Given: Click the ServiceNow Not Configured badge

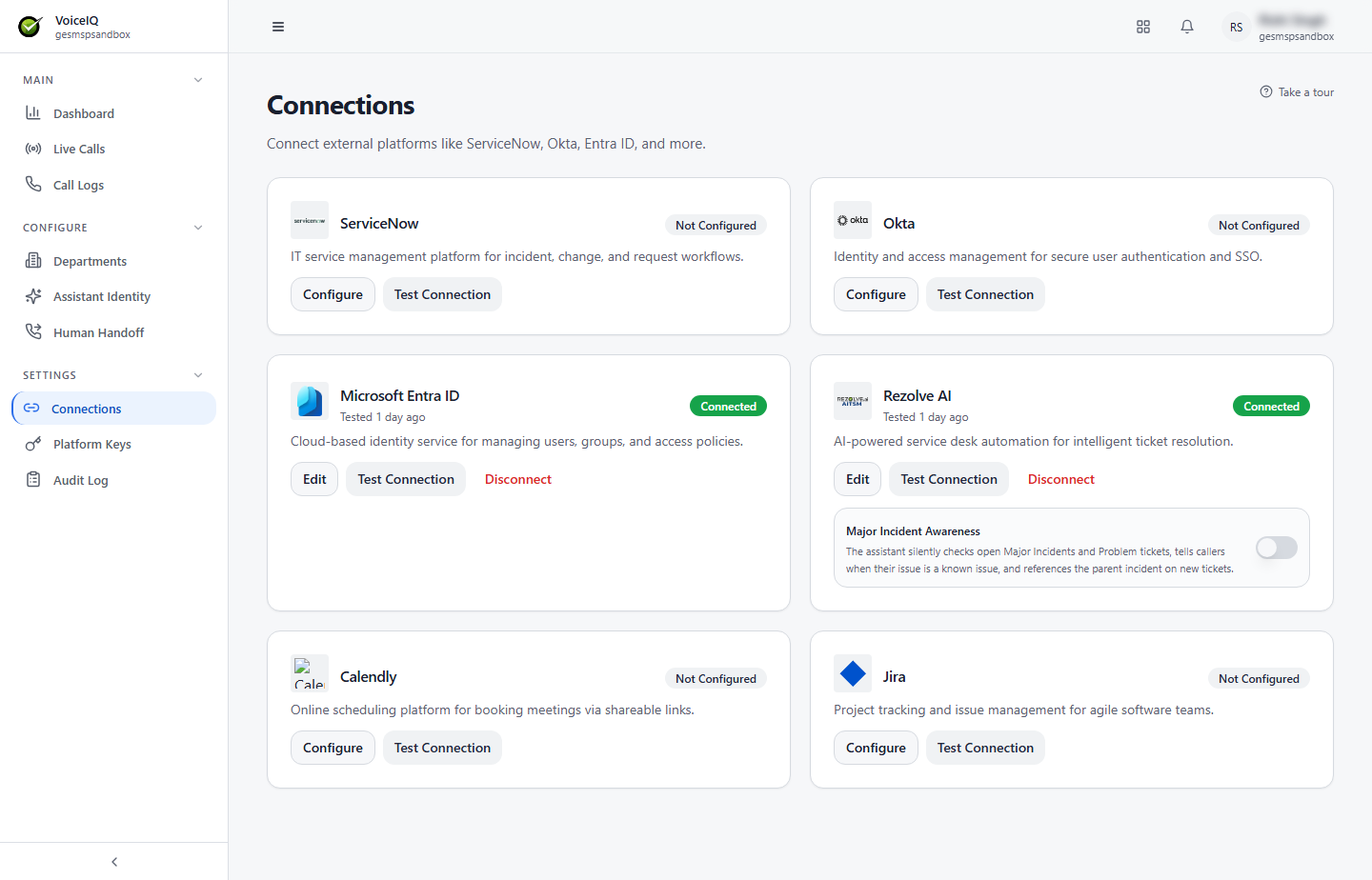Looking at the screenshot, I should pyautogui.click(x=716, y=226).
